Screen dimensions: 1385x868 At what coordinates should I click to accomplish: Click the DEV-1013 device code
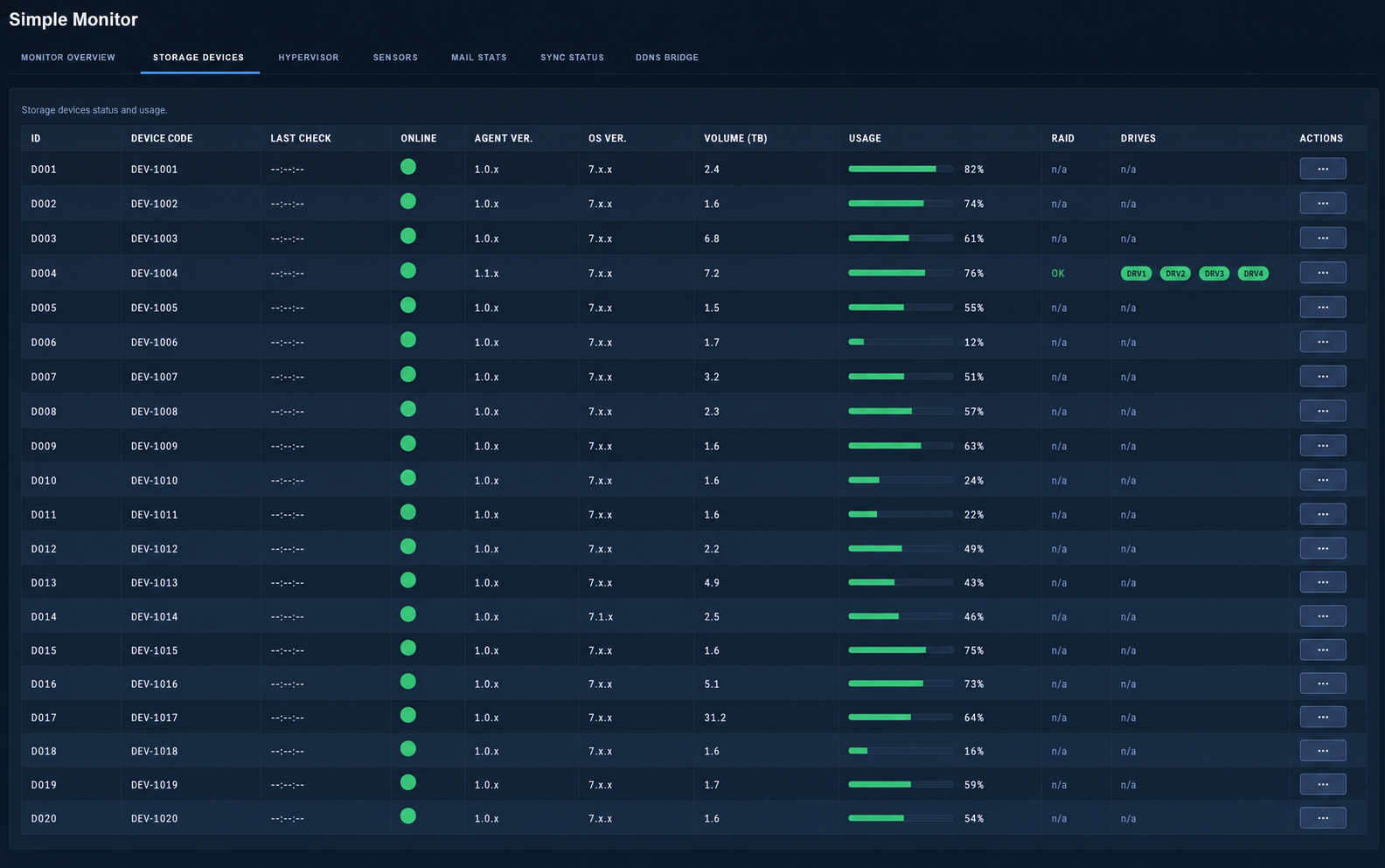(155, 583)
